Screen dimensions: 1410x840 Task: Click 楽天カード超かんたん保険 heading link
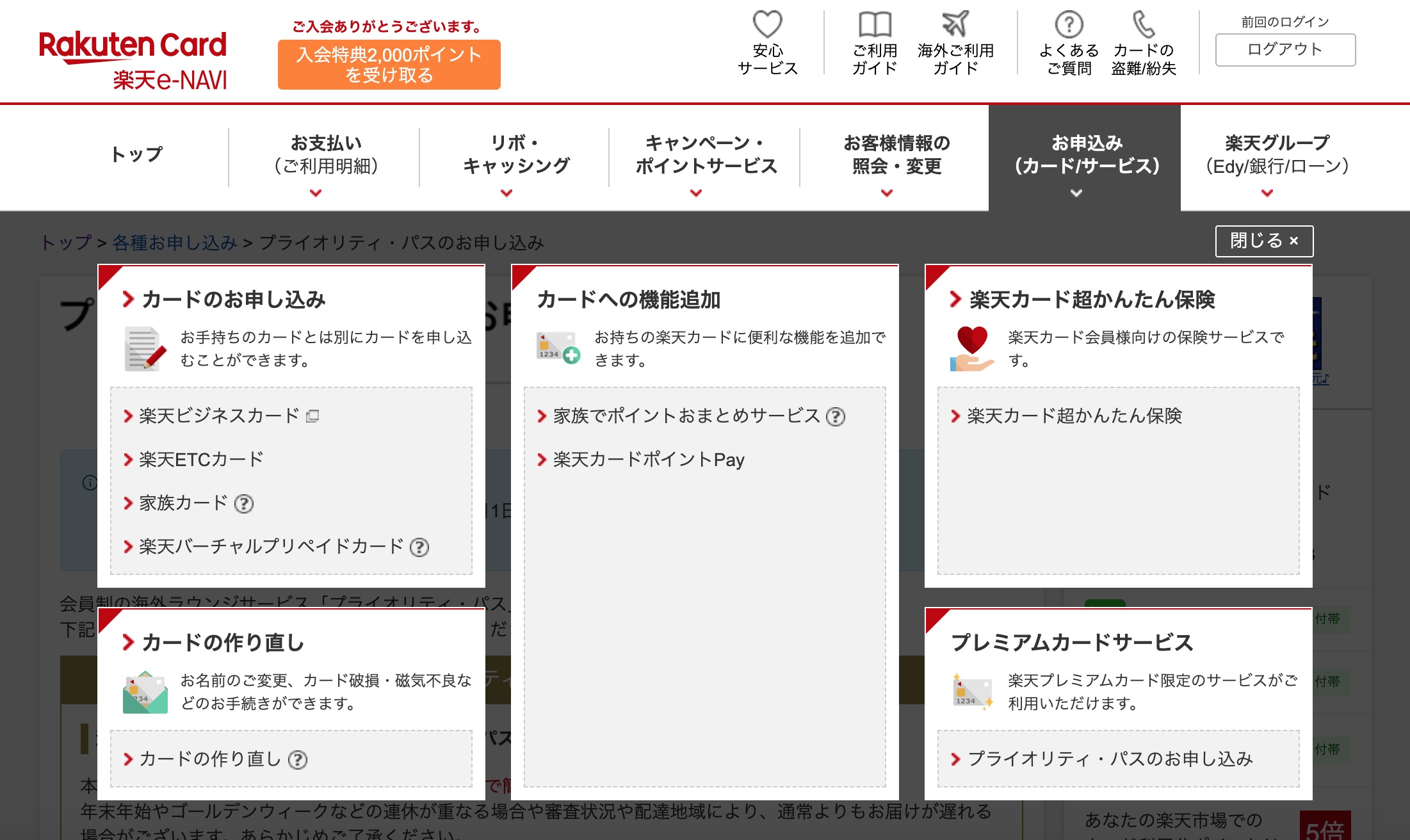(1092, 300)
